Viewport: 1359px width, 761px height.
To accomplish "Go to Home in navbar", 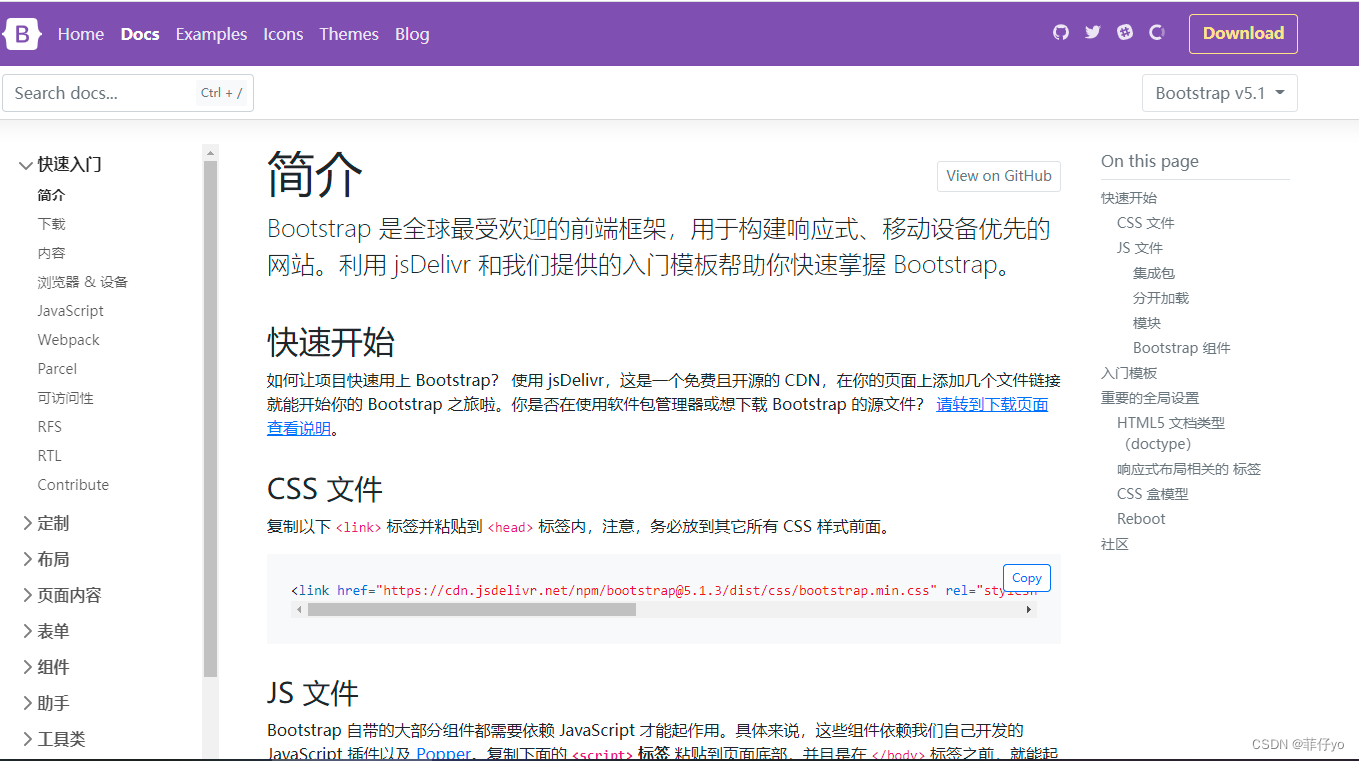I will [81, 34].
